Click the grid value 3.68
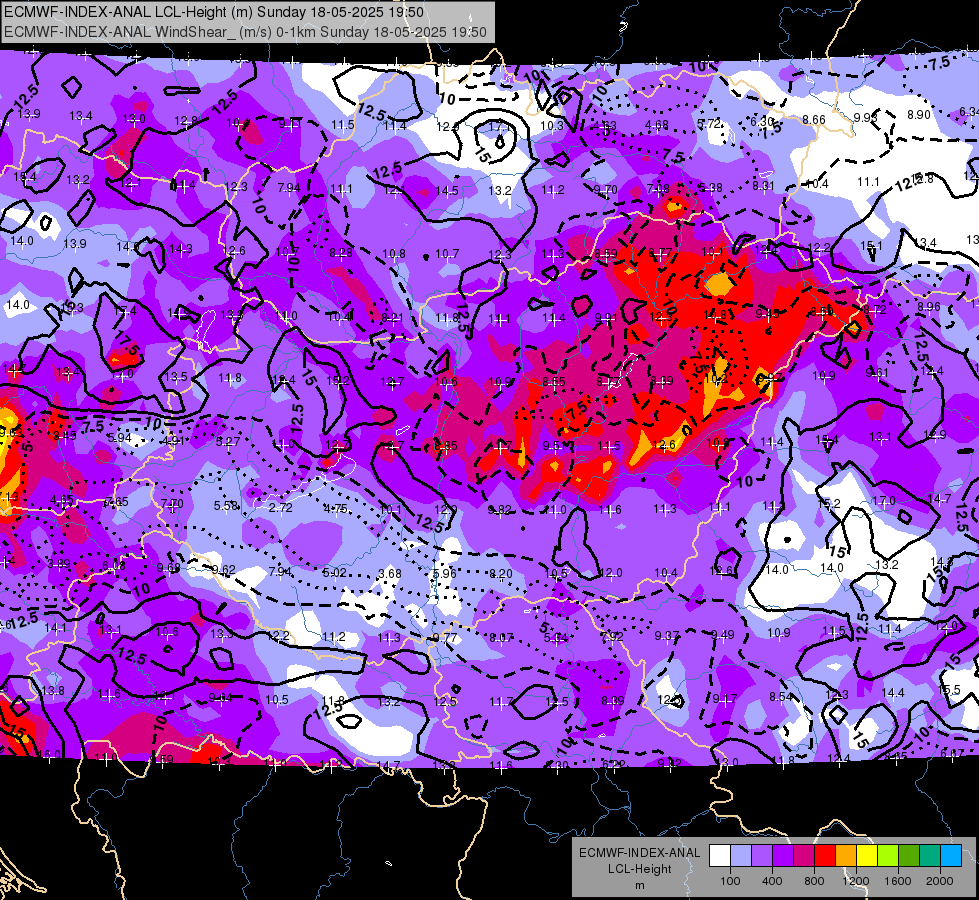 pyautogui.click(x=390, y=573)
